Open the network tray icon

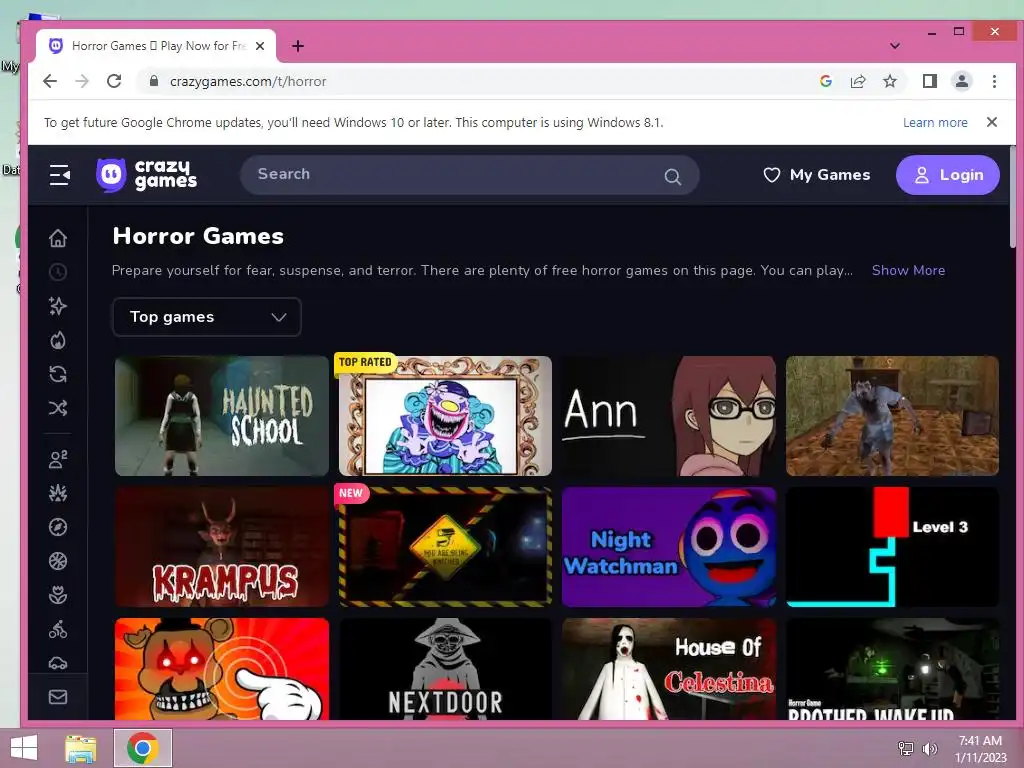pos(906,749)
